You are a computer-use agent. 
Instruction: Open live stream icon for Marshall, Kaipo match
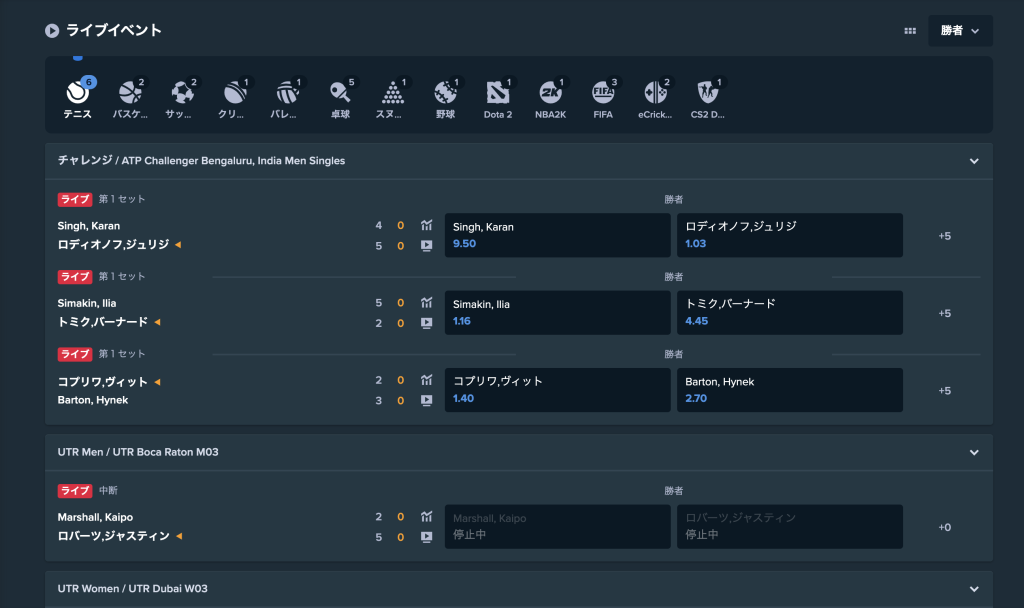426,537
